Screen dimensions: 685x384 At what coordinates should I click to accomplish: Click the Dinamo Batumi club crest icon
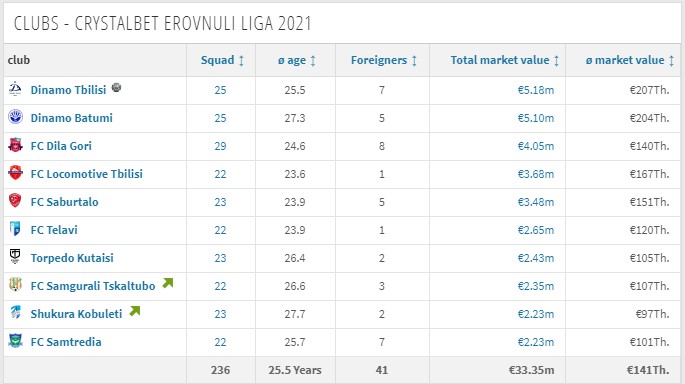pos(15,117)
